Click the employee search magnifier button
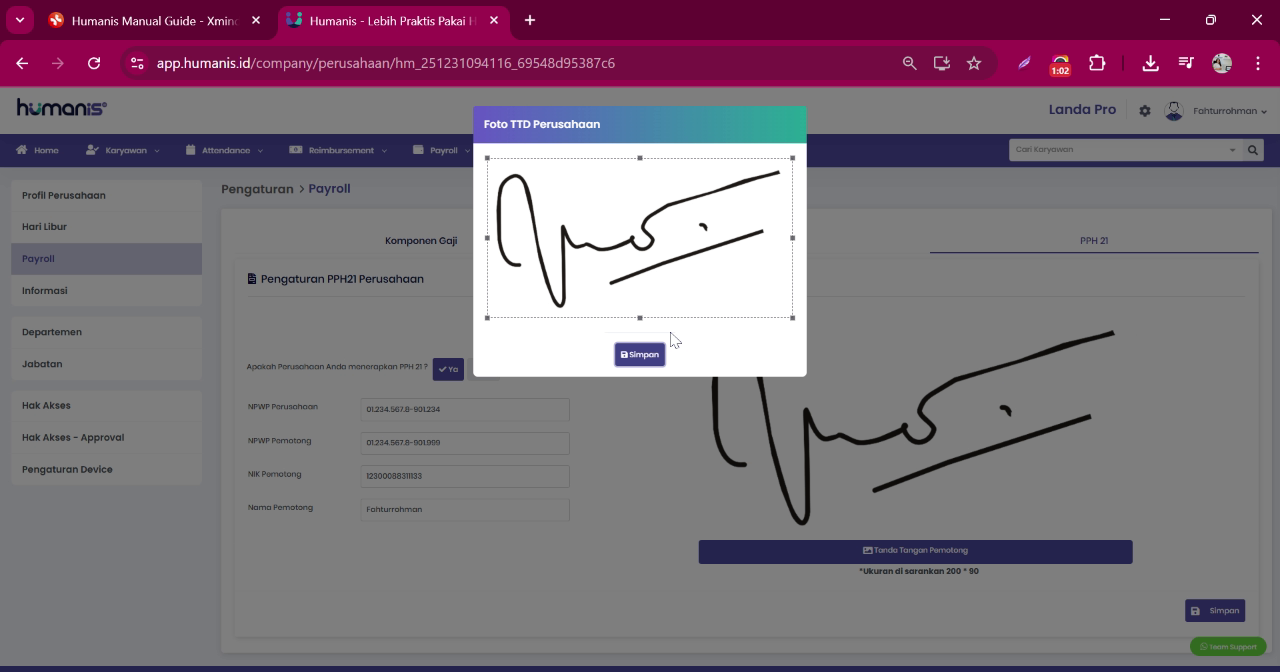 point(1252,150)
